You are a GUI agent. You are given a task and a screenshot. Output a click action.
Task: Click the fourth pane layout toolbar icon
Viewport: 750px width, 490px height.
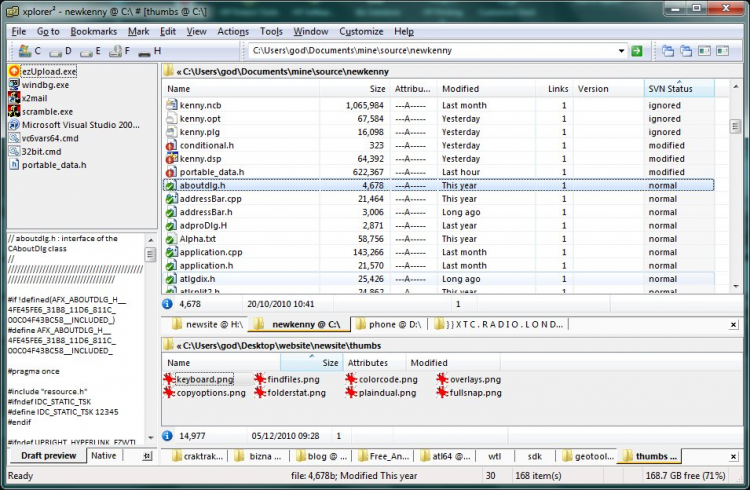point(722,51)
